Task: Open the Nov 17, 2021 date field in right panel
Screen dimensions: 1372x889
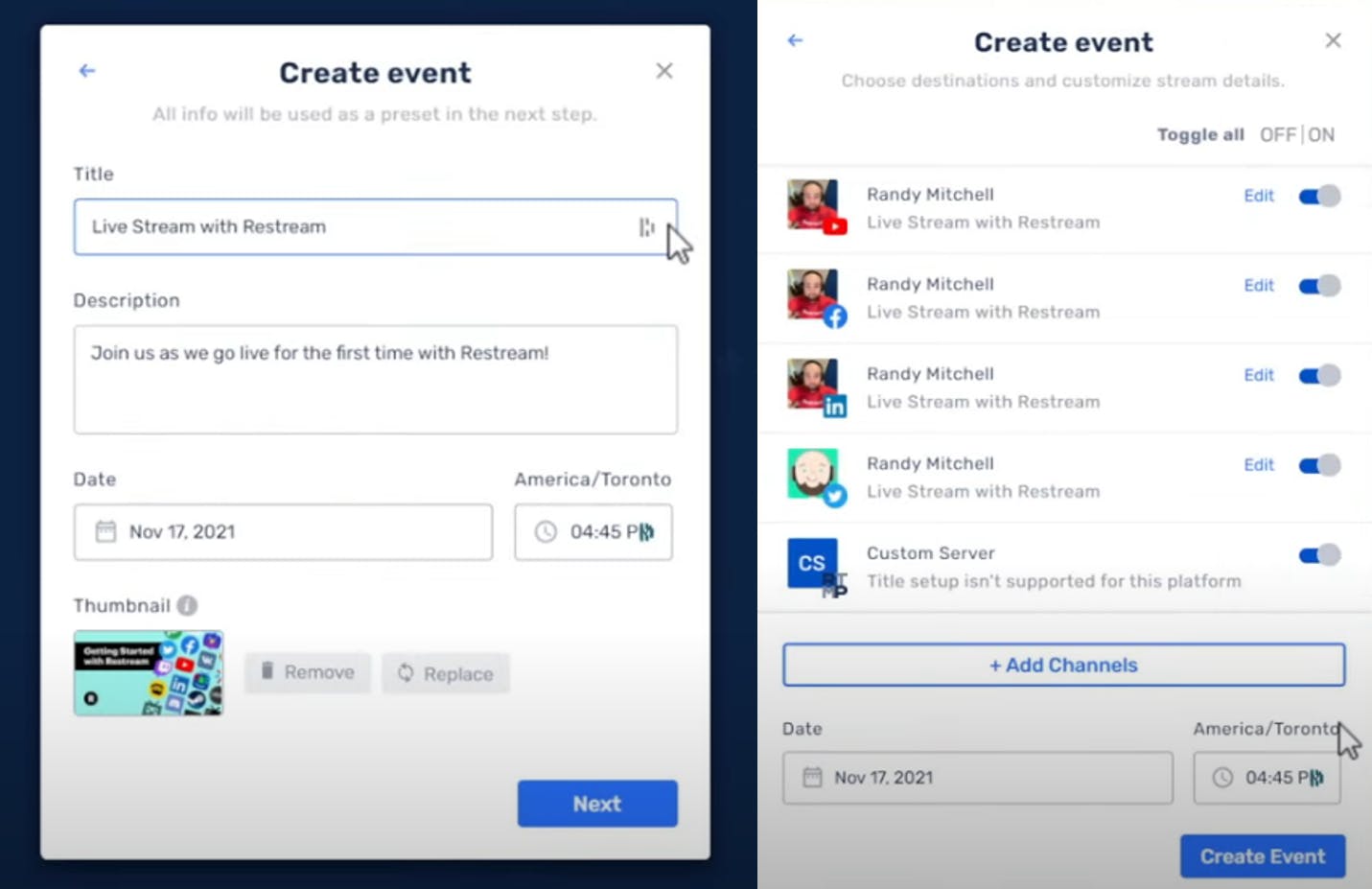Action: 978,778
